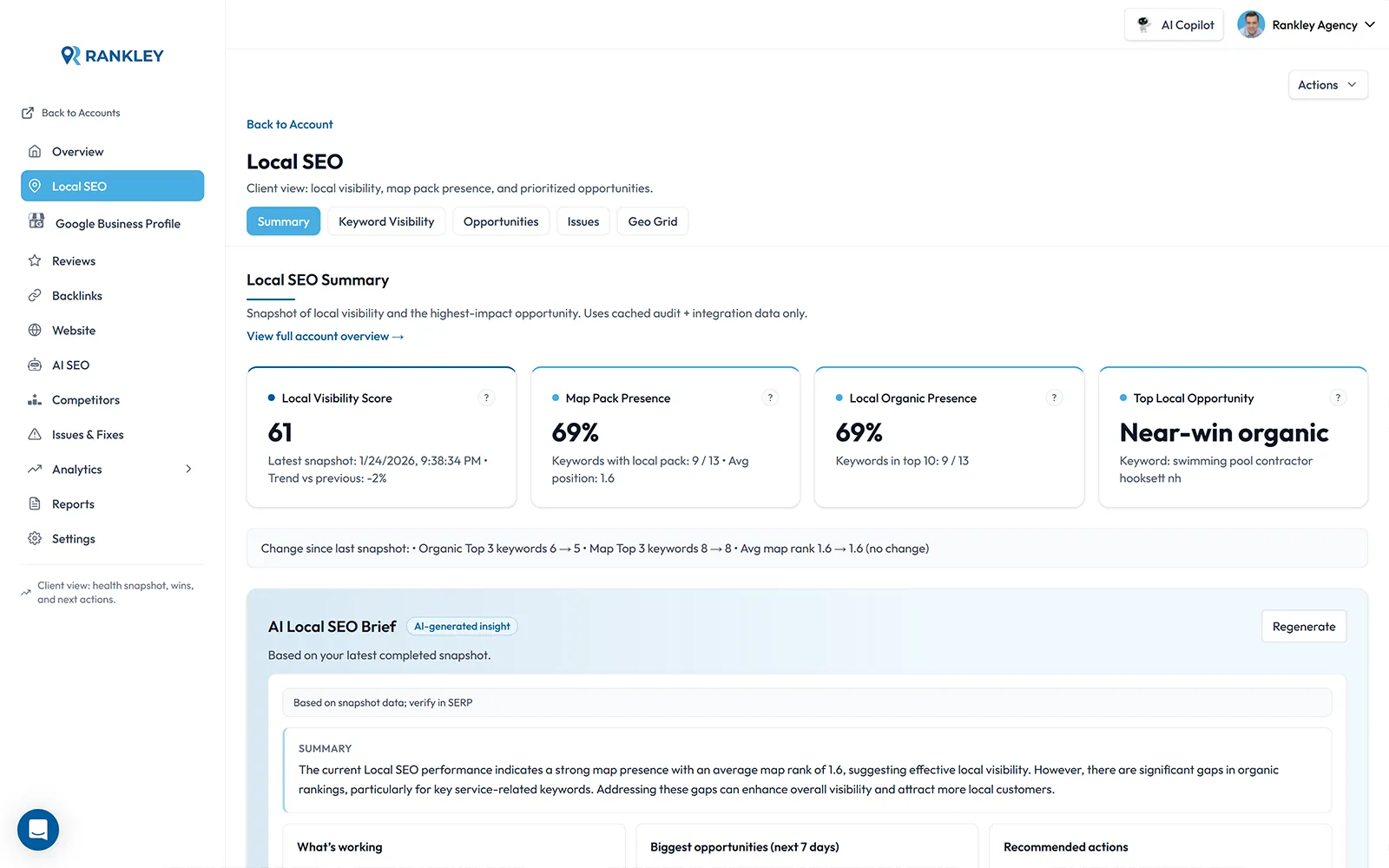Click the Regenerate button
The image size is (1389, 868).
[1303, 626]
